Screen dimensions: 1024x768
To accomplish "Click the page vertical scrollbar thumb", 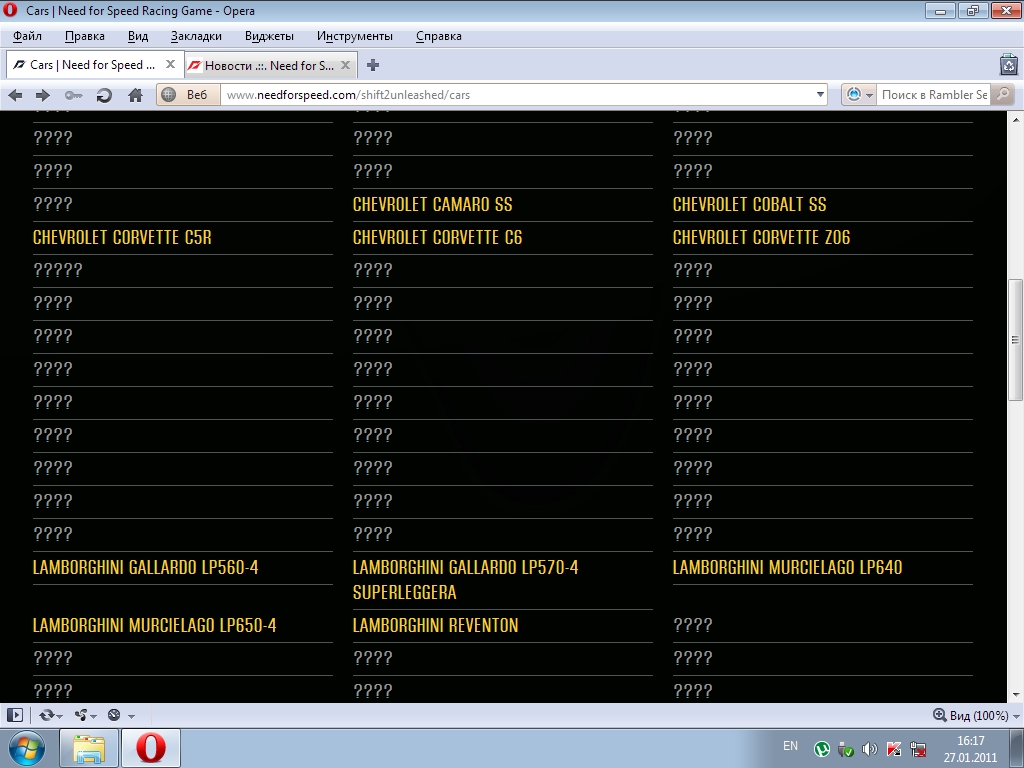I will (x=1016, y=340).
